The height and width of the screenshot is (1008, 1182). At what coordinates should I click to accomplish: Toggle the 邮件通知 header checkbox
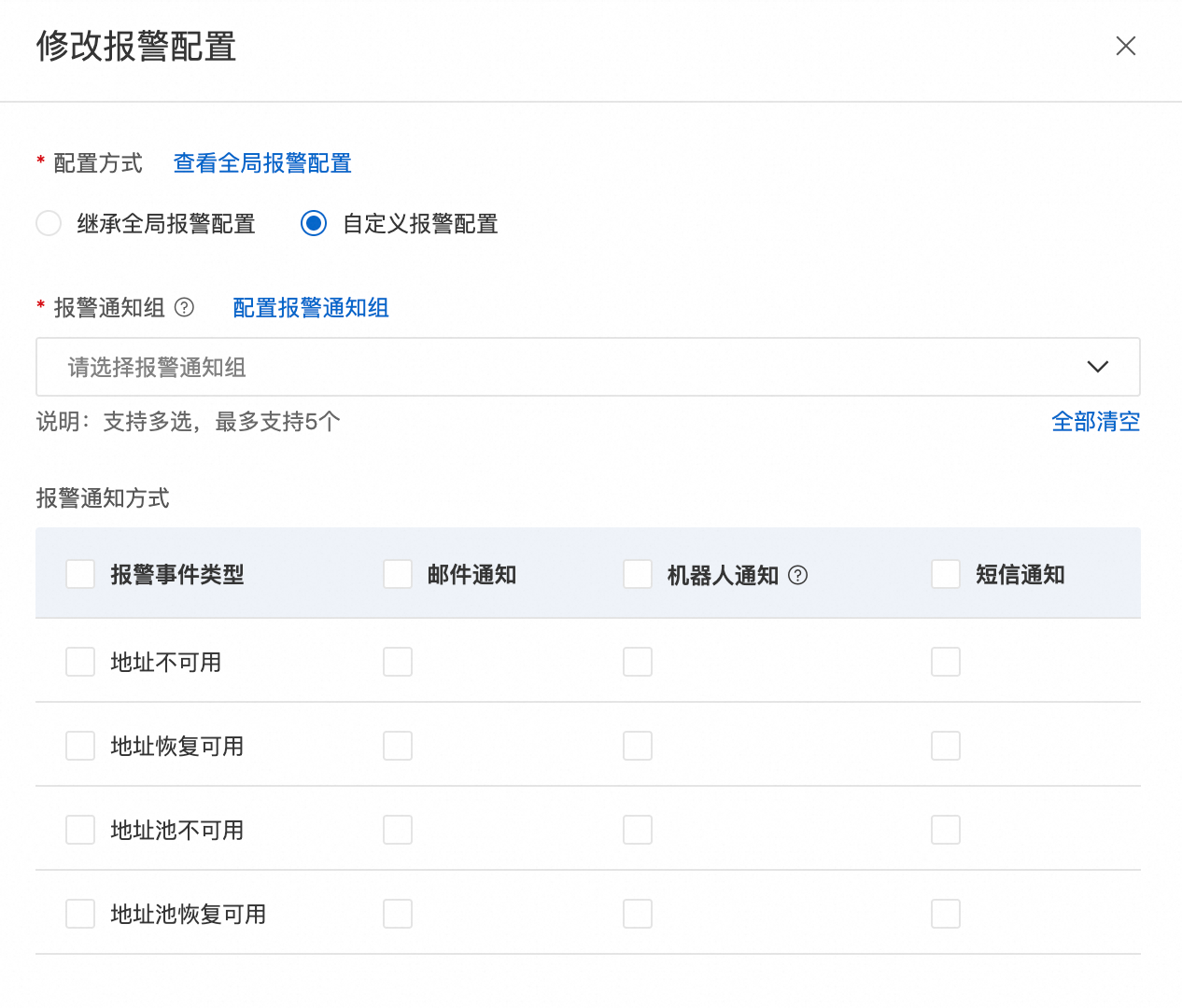pyautogui.click(x=398, y=574)
